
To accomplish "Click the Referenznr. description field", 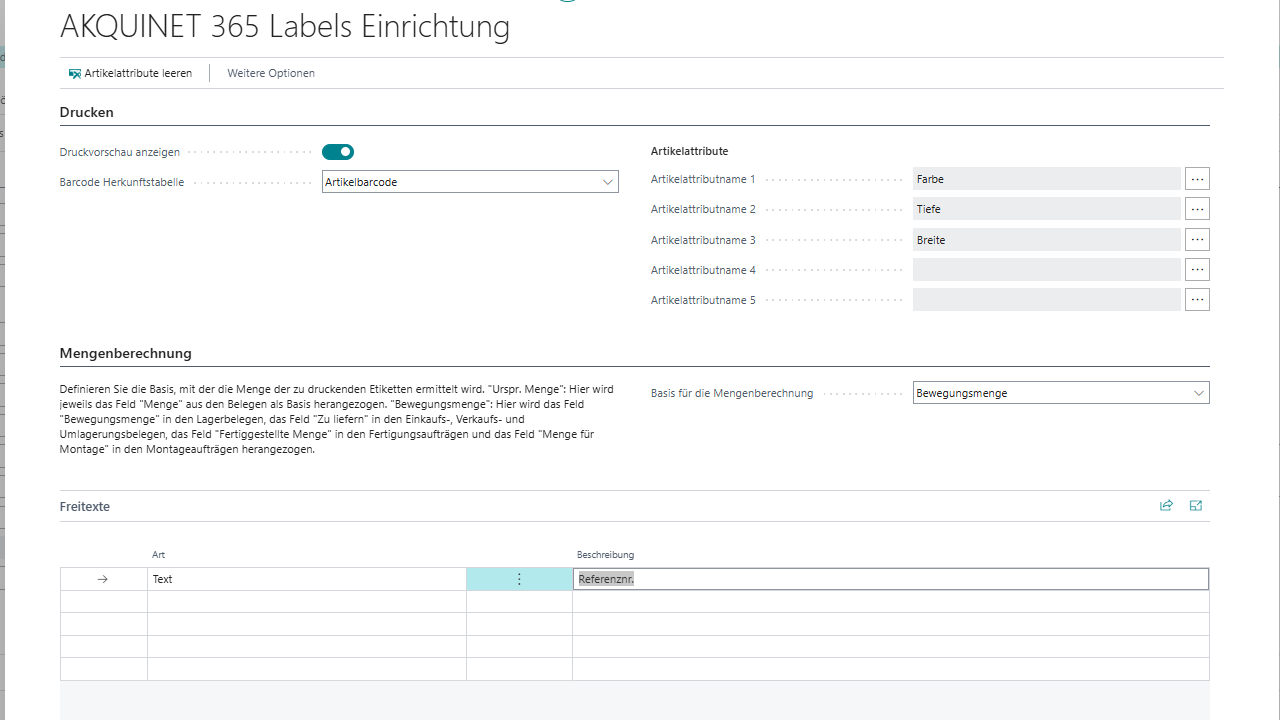I will [890, 579].
